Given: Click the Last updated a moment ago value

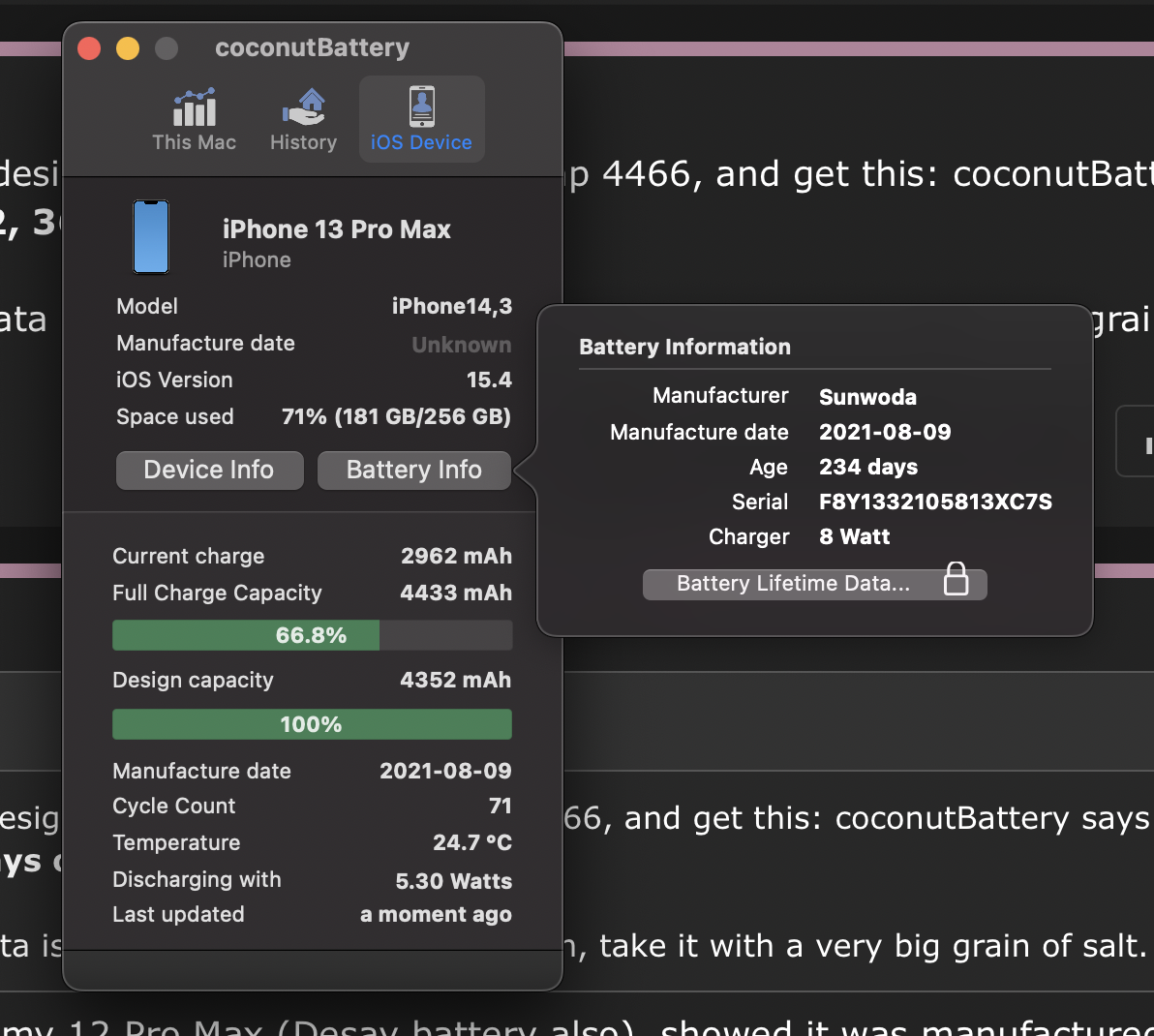Looking at the screenshot, I should pos(436,914).
